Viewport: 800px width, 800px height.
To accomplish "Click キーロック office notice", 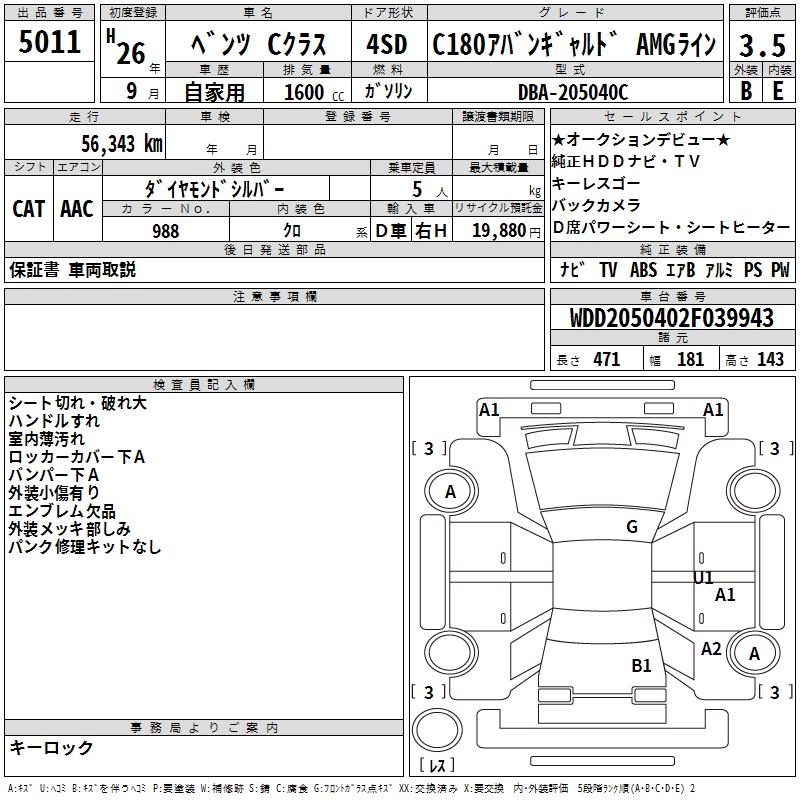I will 51,747.
